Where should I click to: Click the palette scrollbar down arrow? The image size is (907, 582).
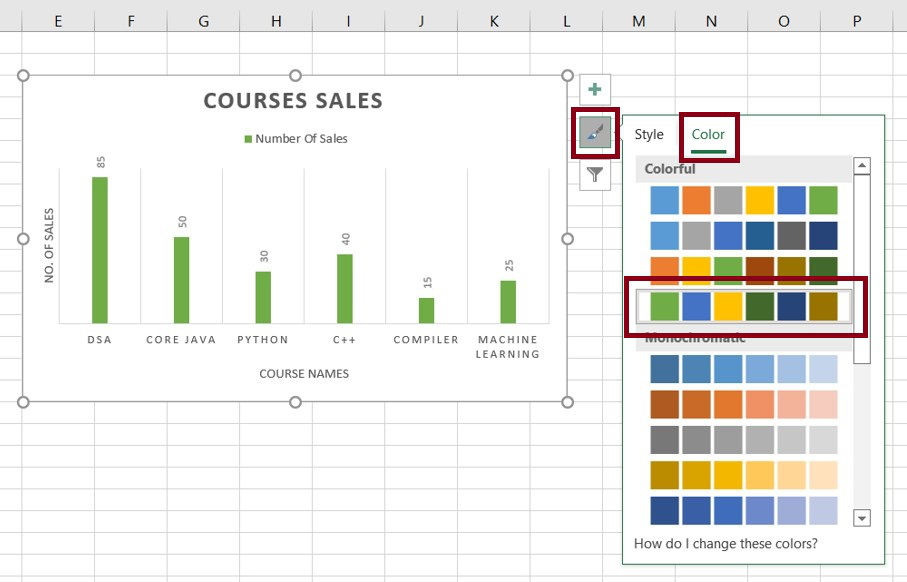(x=862, y=518)
